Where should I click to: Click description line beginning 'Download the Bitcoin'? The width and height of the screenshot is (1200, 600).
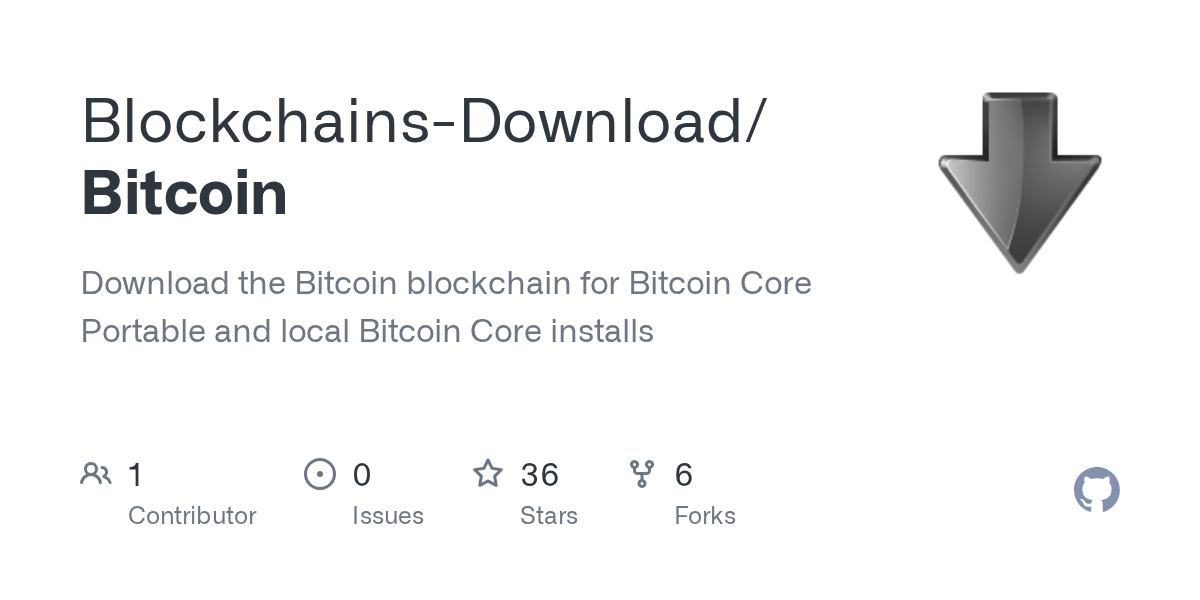click(x=446, y=283)
